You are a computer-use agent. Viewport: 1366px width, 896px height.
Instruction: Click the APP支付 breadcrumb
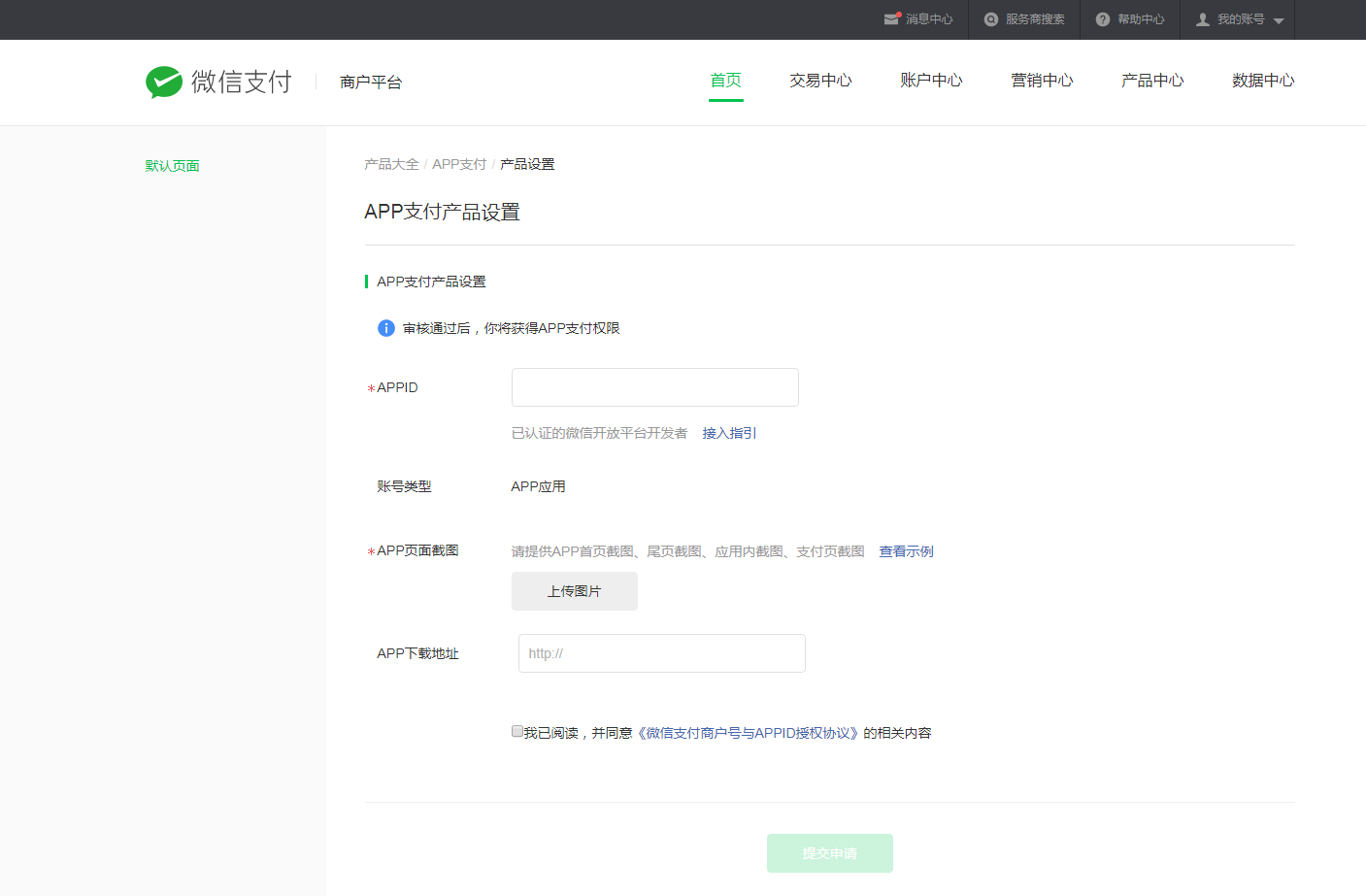(x=459, y=164)
